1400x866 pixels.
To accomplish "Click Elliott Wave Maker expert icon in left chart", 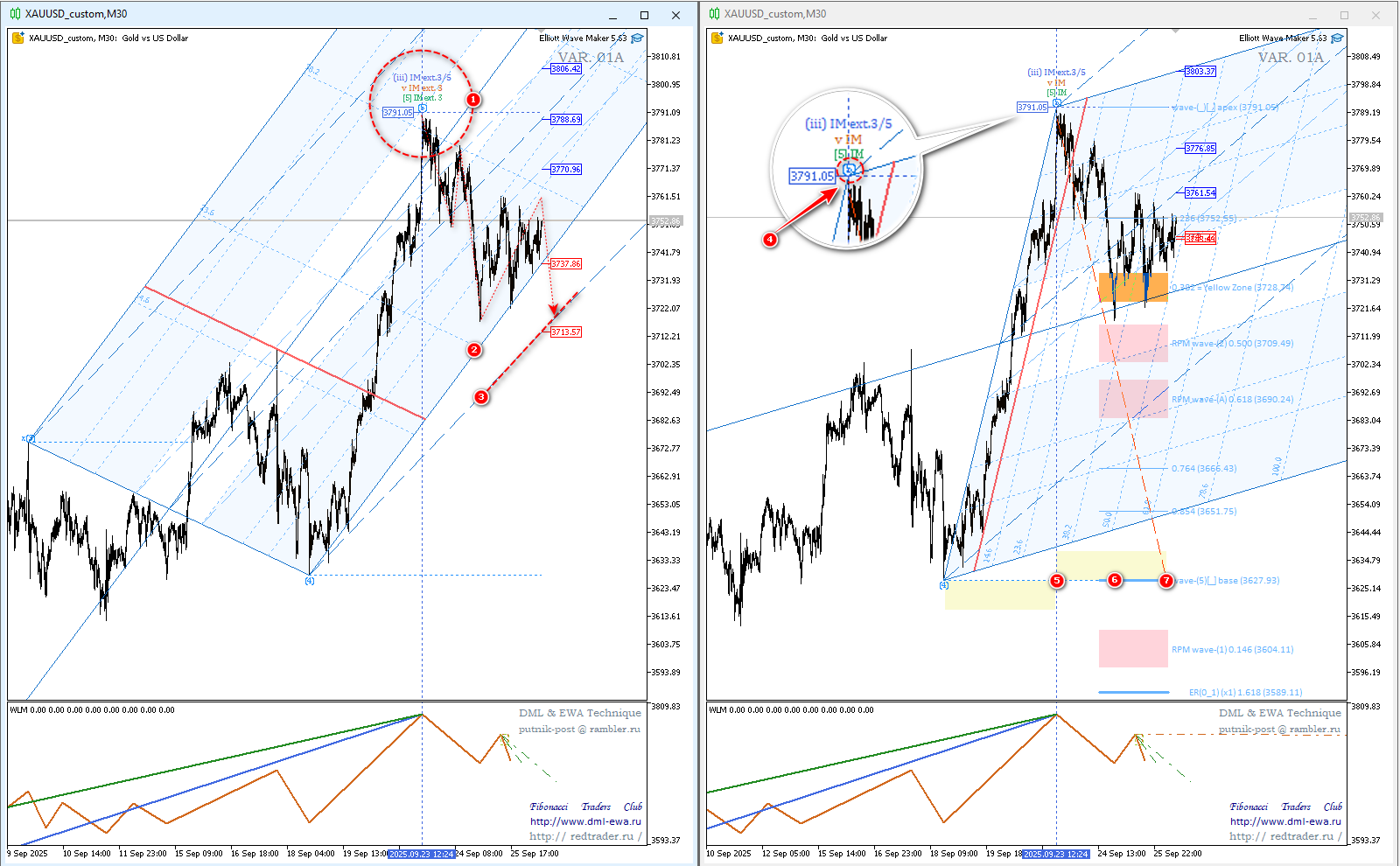I will (x=637, y=38).
